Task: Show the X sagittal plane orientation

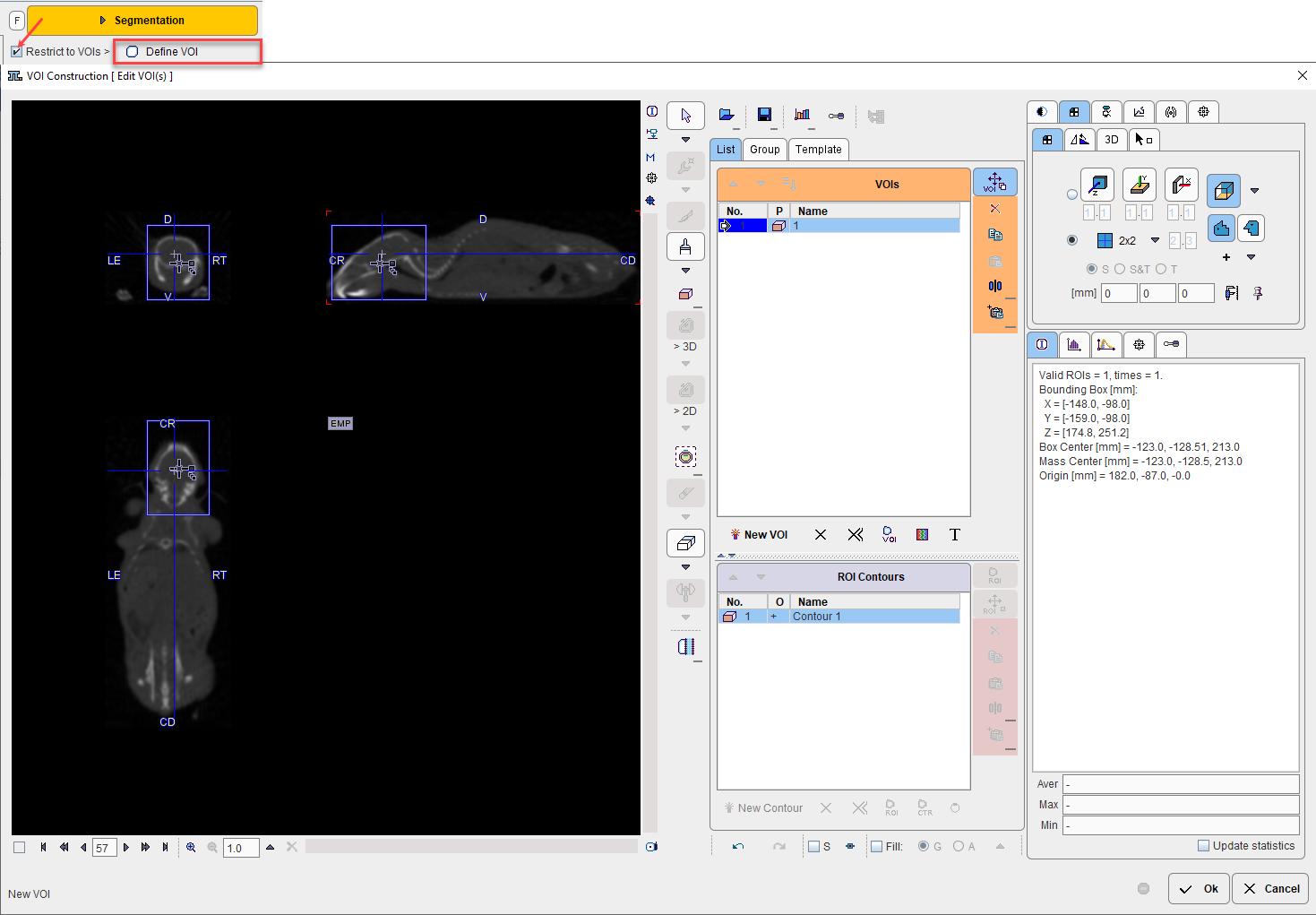Action: 1182,185
